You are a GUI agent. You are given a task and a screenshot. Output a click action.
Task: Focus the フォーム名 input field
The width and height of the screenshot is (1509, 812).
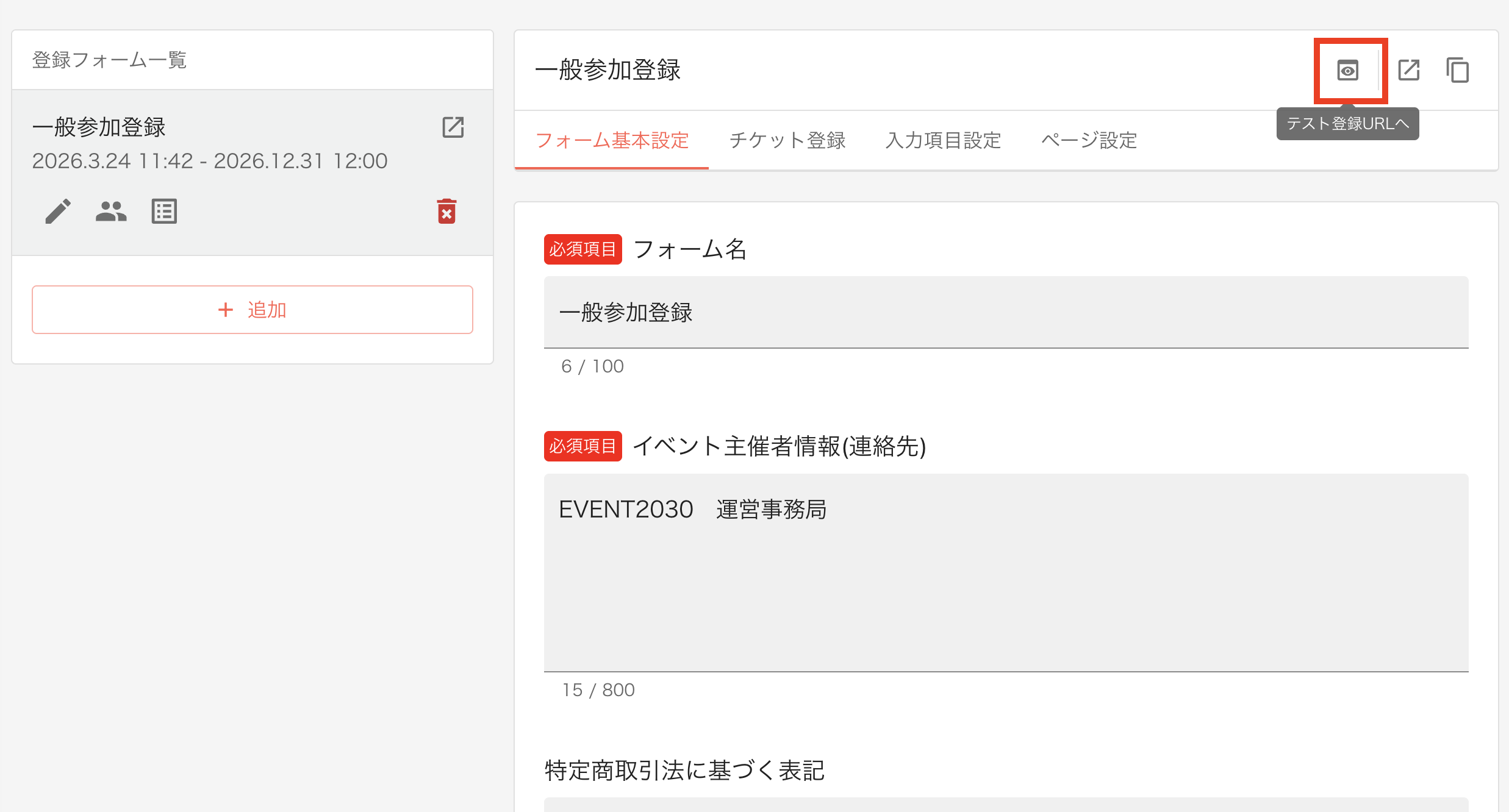[x=1005, y=313]
